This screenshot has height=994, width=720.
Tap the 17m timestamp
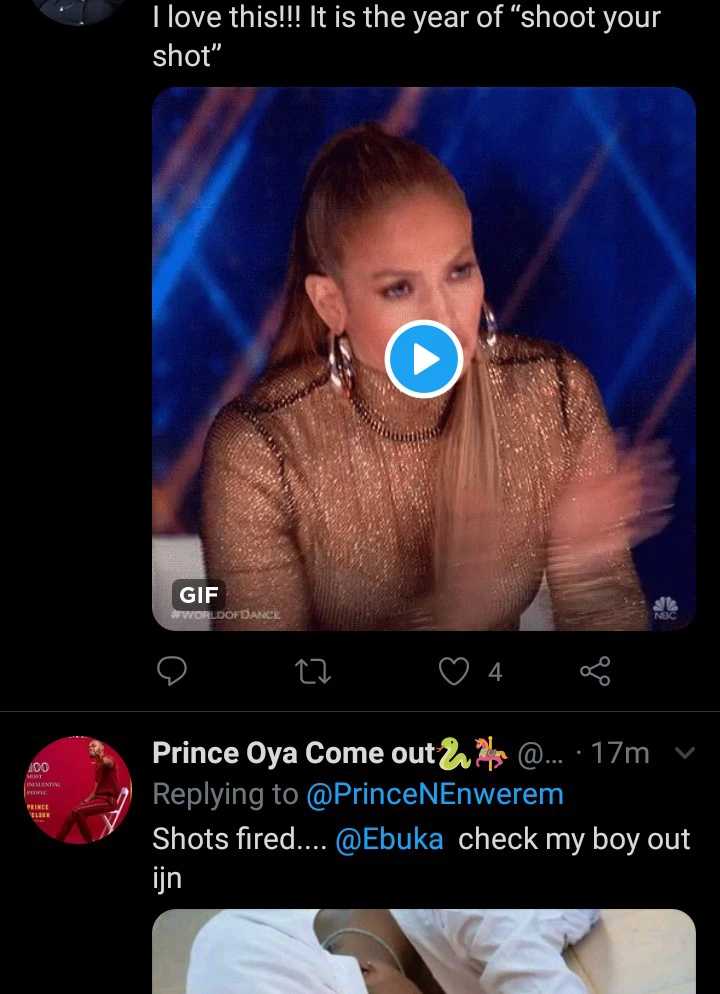pos(620,753)
